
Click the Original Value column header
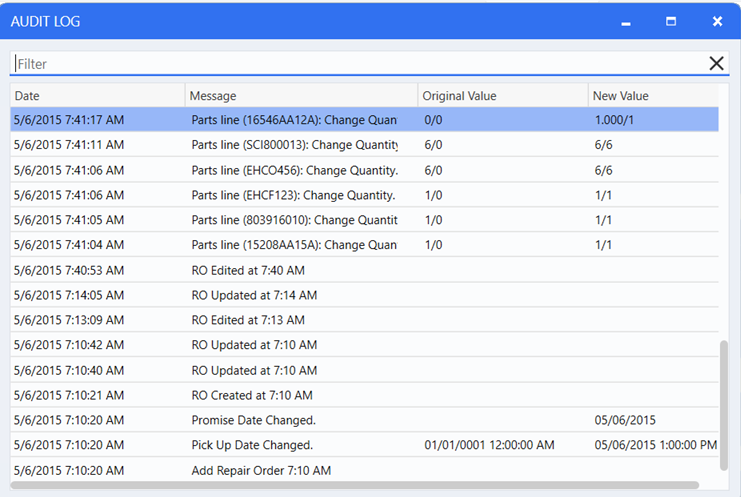coord(502,96)
